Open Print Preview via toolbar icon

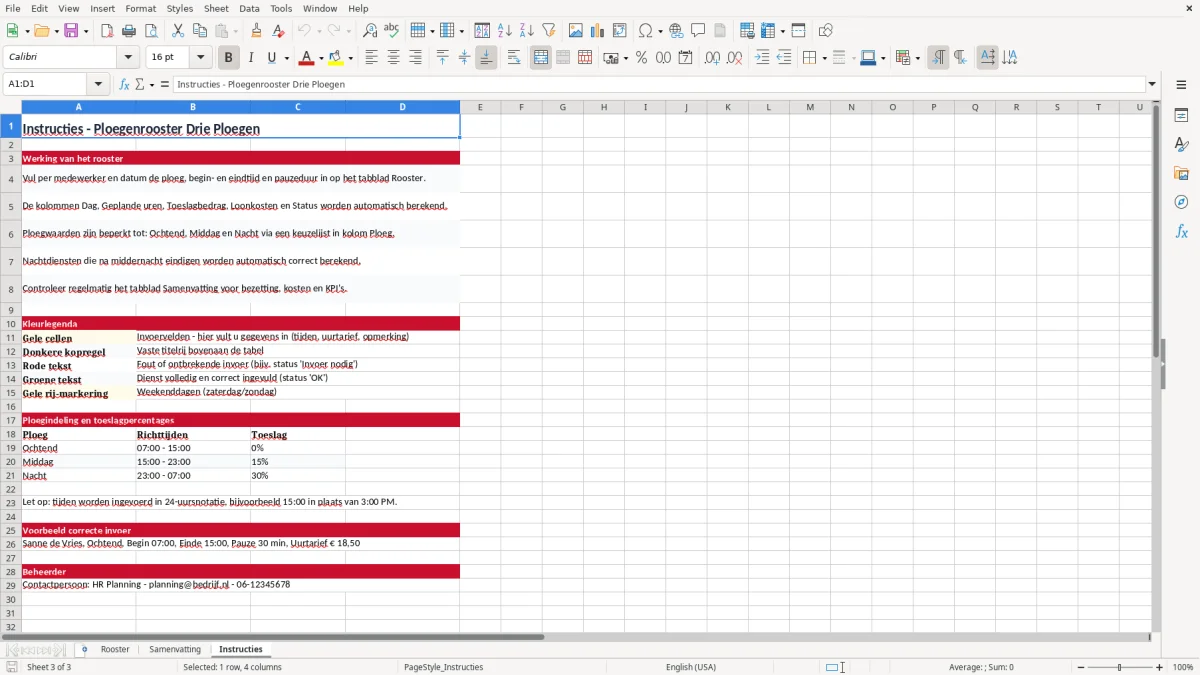point(151,31)
